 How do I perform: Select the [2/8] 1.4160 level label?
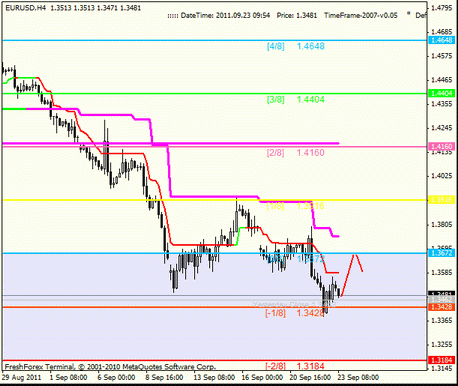296,153
